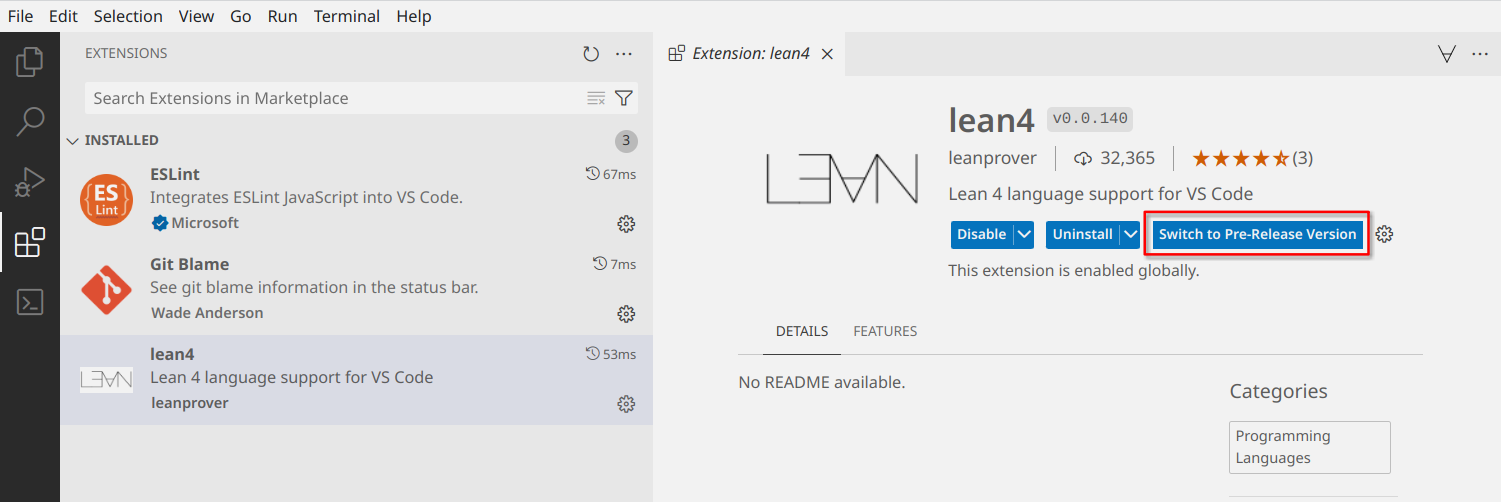Select the ESLint extension row
The image size is (1501, 502).
point(356,200)
